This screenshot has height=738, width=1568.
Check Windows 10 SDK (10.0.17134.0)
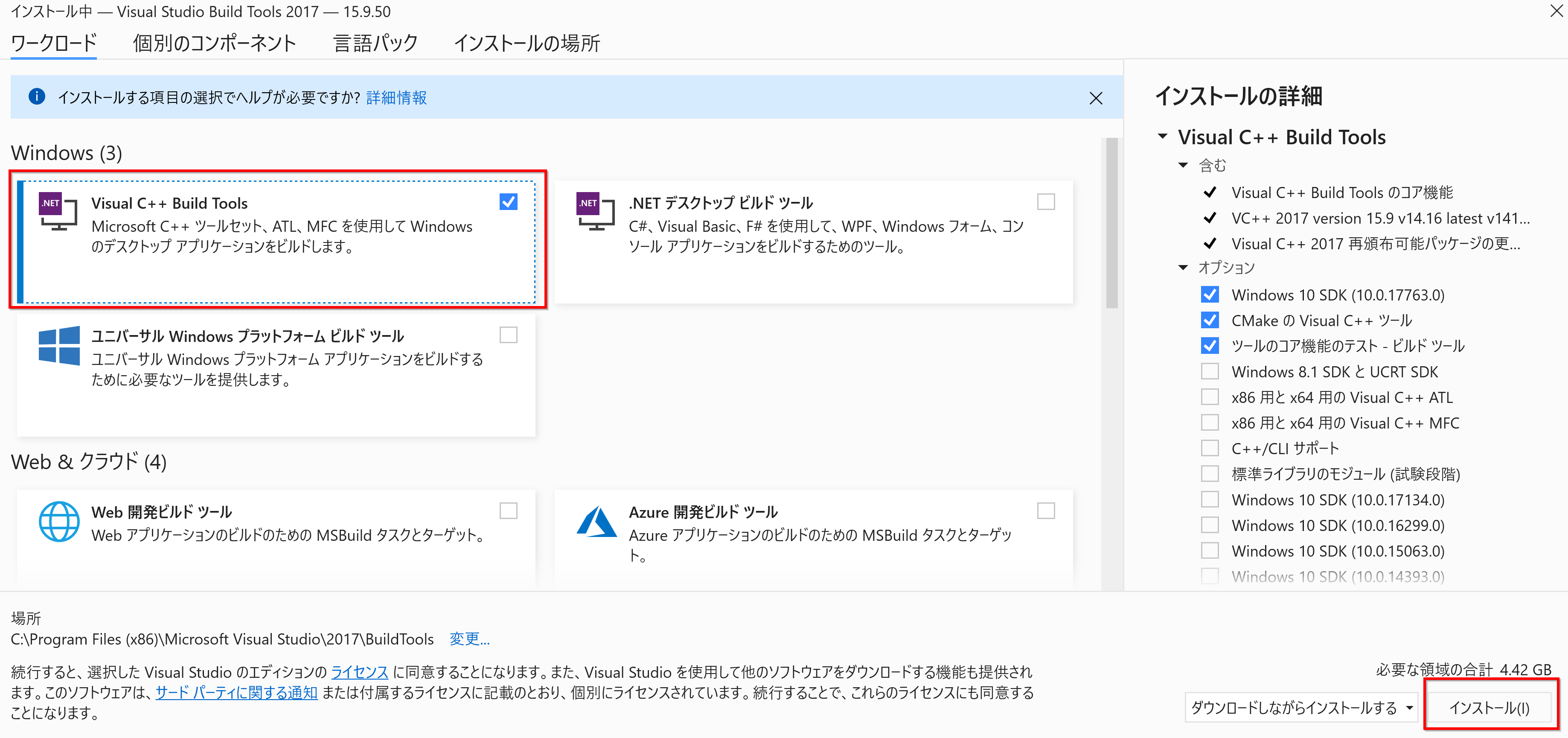pyautogui.click(x=1210, y=499)
